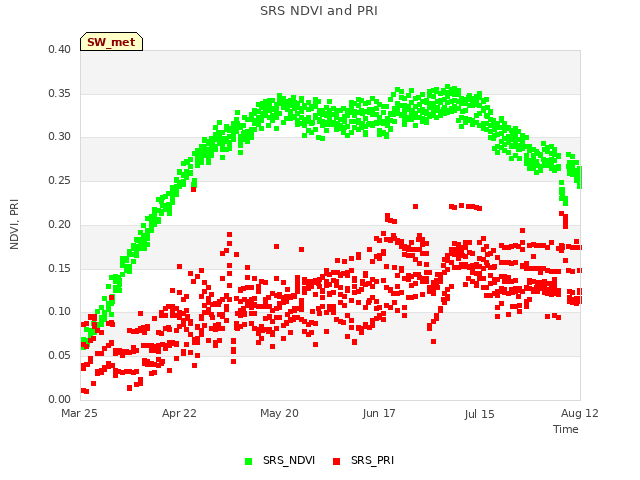
Task: Toggle SRS_PRI series via legend text
Action: [x=372, y=460]
